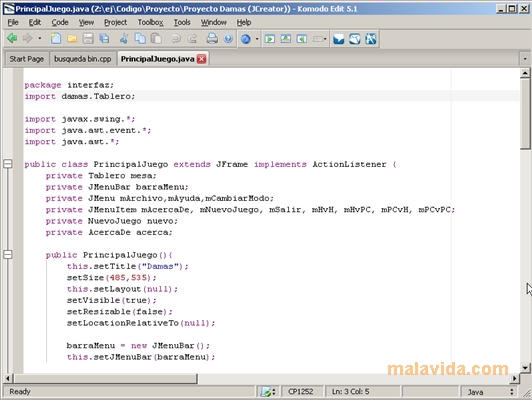Click the Forward navigation arrow
This screenshot has width=532, height=400.
coord(27,38)
